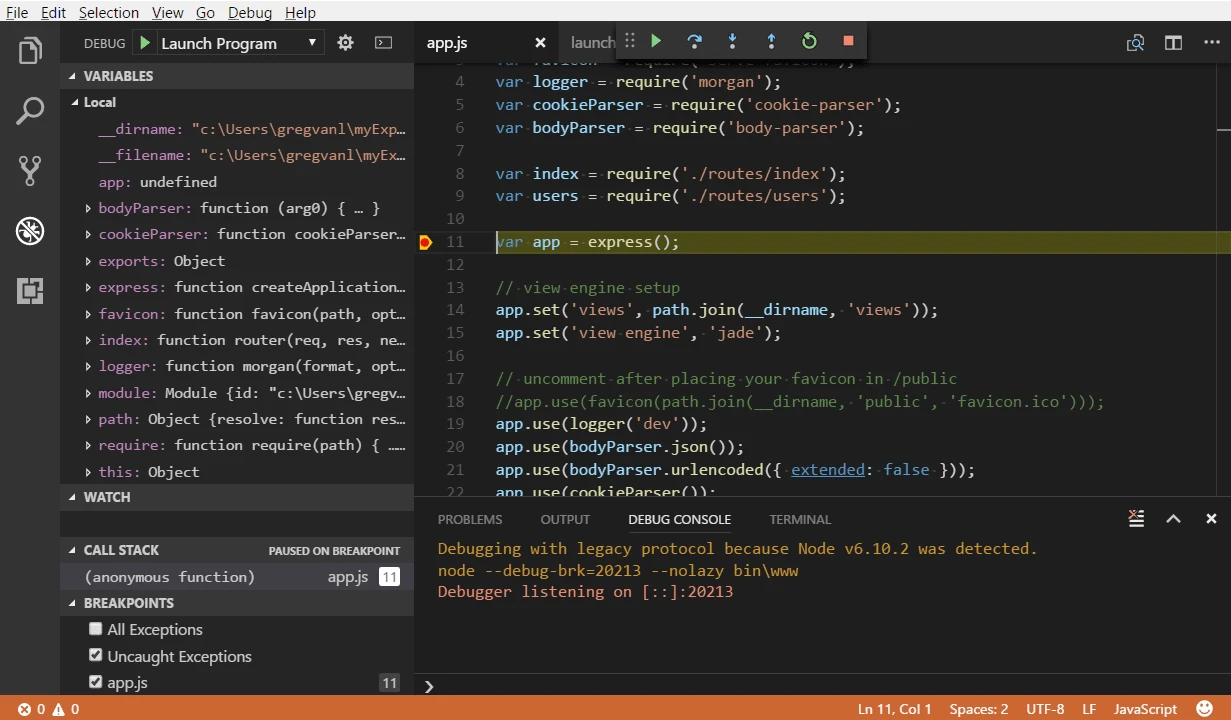Enable the All Exceptions breakpoint
Viewport: 1231px width, 720px height.
pos(95,628)
